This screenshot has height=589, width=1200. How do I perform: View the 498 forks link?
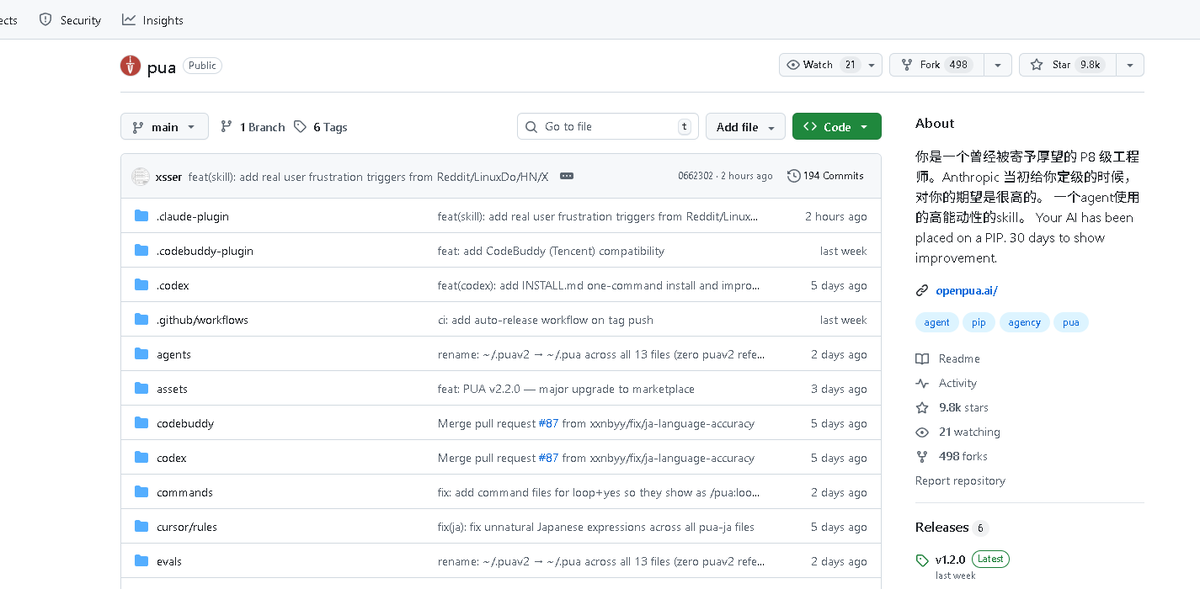tap(951, 456)
